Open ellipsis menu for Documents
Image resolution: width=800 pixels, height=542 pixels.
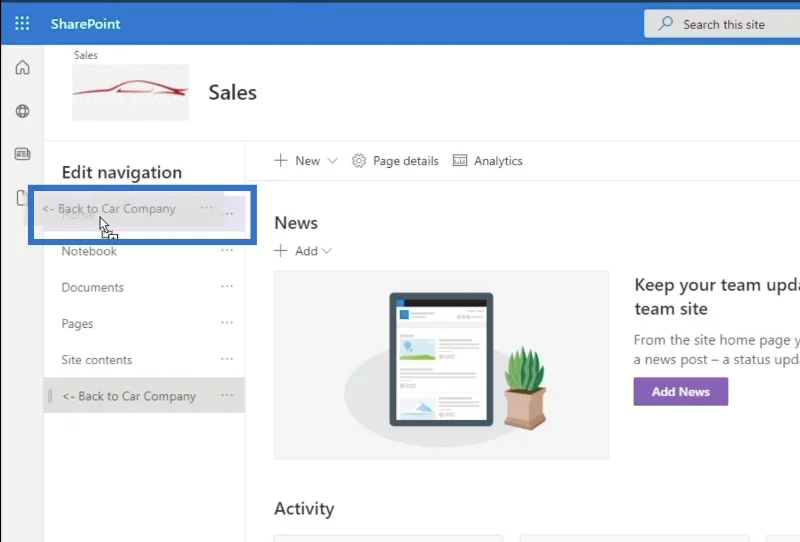pyautogui.click(x=227, y=286)
